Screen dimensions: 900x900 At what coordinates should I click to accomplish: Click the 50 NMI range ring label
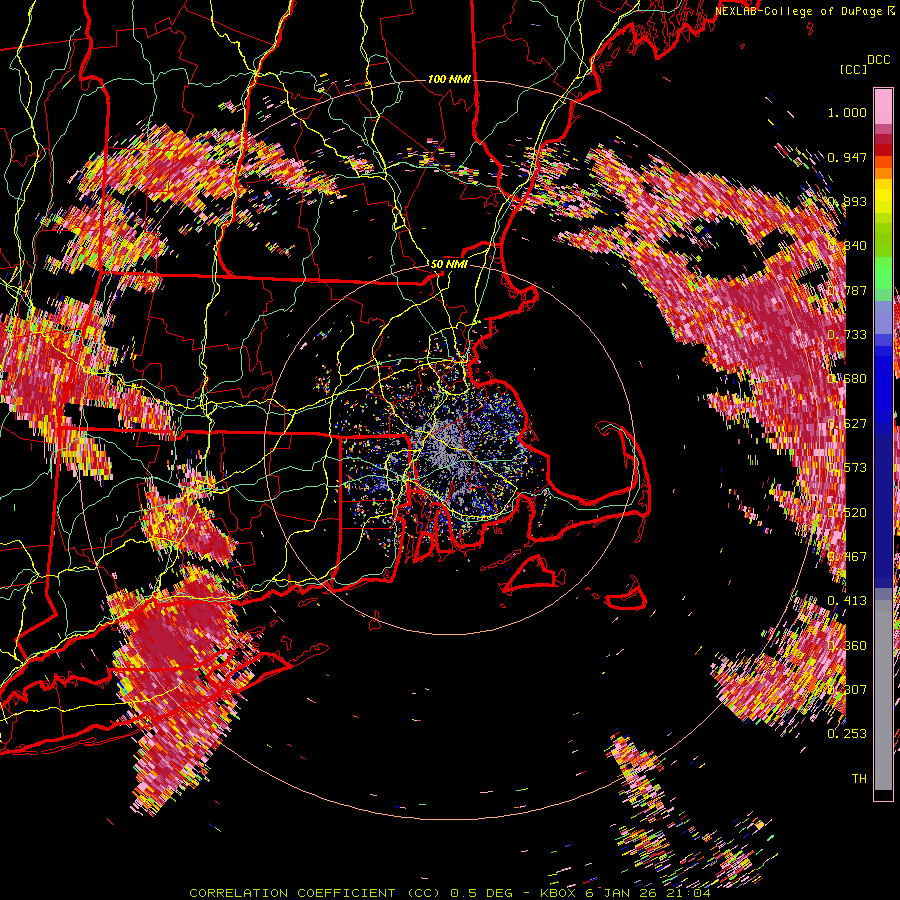449,265
